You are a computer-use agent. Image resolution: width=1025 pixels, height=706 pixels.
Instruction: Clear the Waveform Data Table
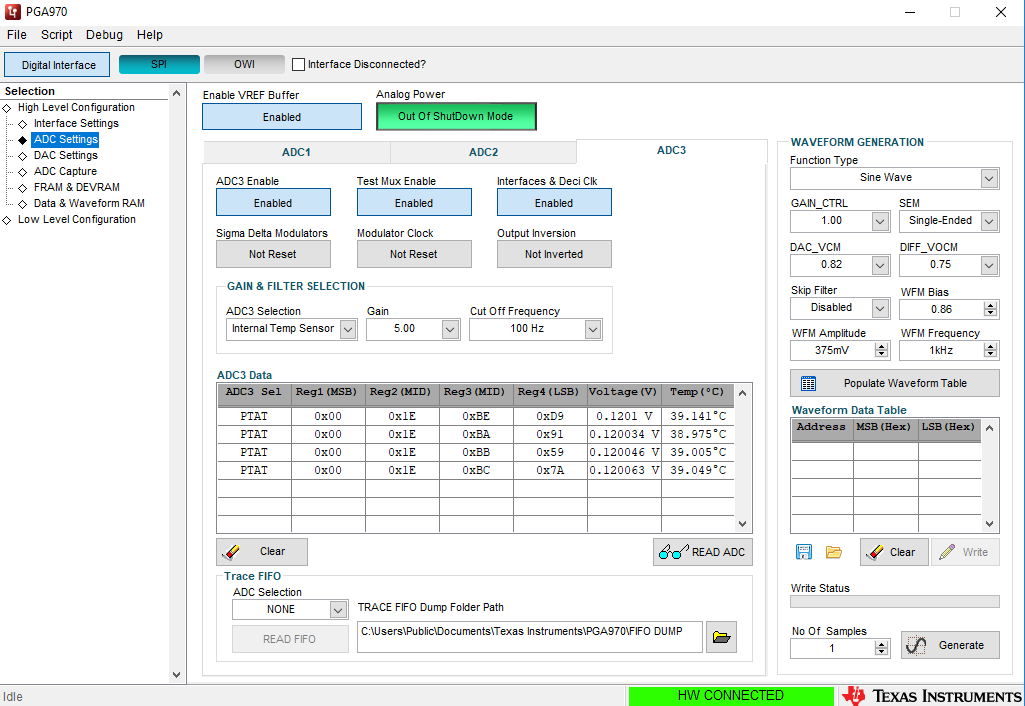894,552
